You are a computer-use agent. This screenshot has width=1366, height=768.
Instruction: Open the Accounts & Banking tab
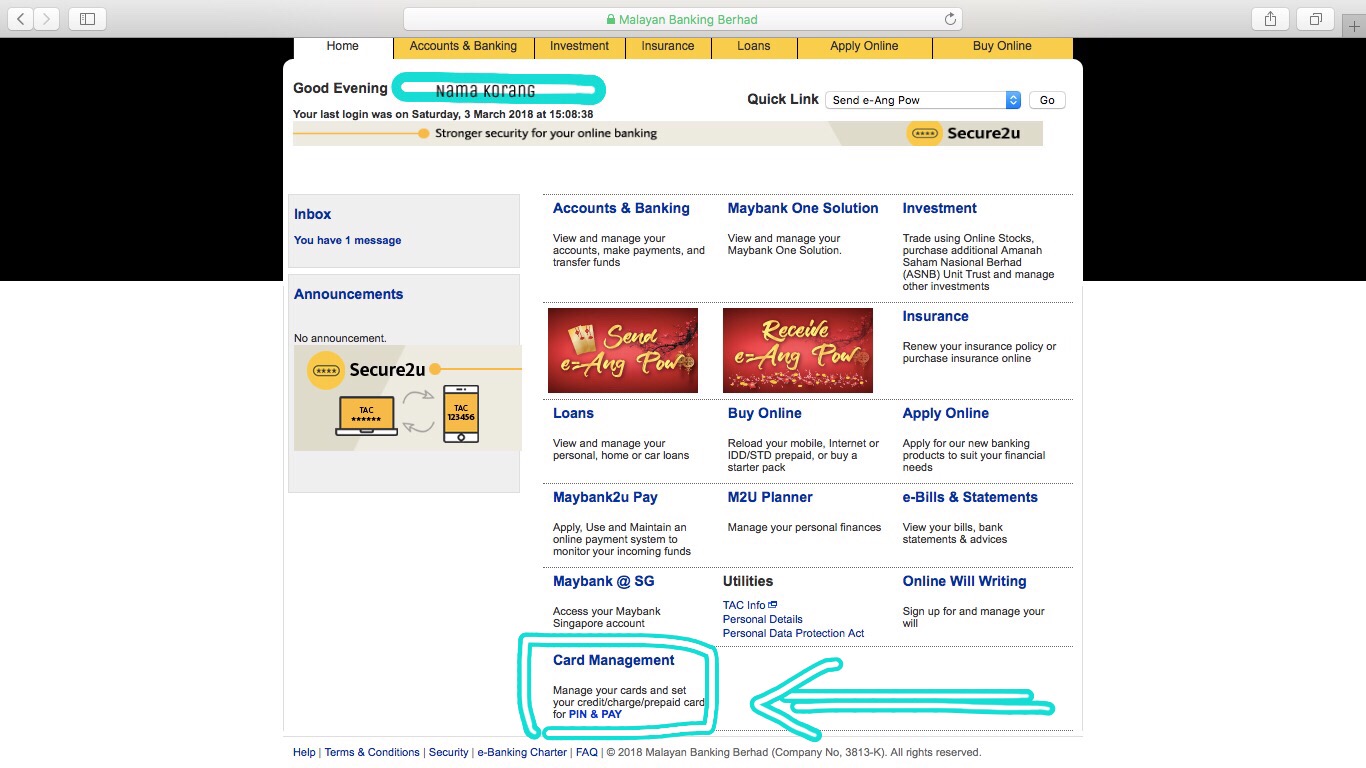463,46
